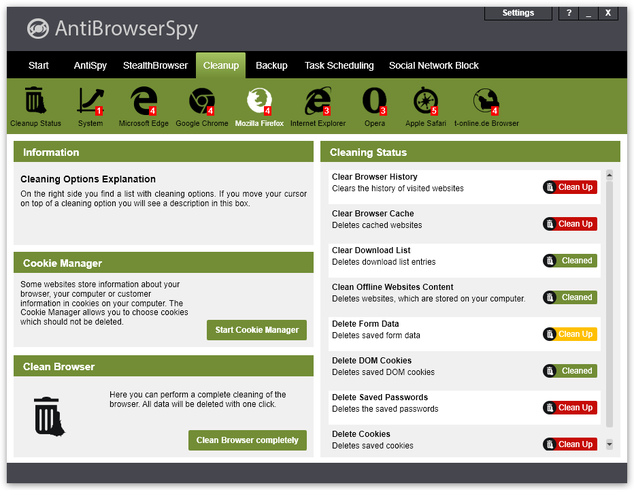Click Clean Browser completely
634x490 pixels.
click(247, 440)
